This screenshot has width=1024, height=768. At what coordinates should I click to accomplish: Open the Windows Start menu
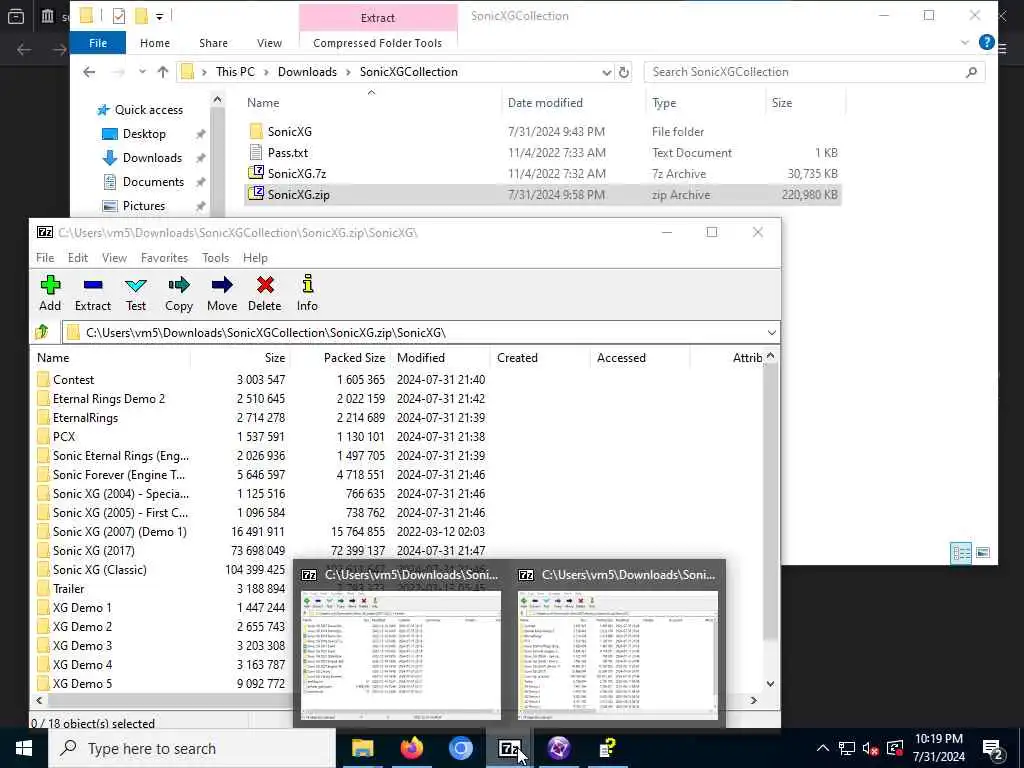pyautogui.click(x=24, y=748)
